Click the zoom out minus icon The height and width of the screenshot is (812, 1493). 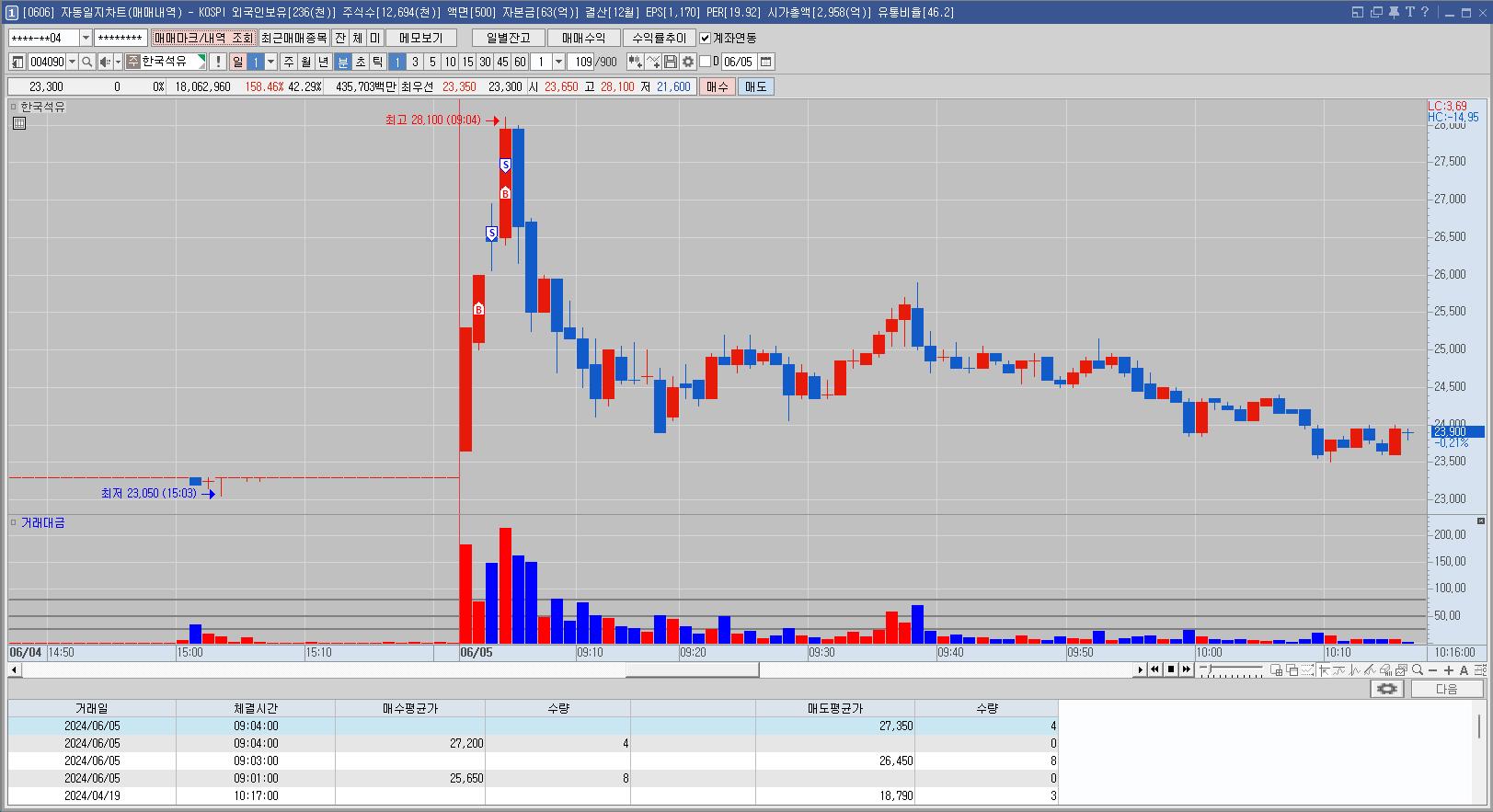tap(1433, 670)
